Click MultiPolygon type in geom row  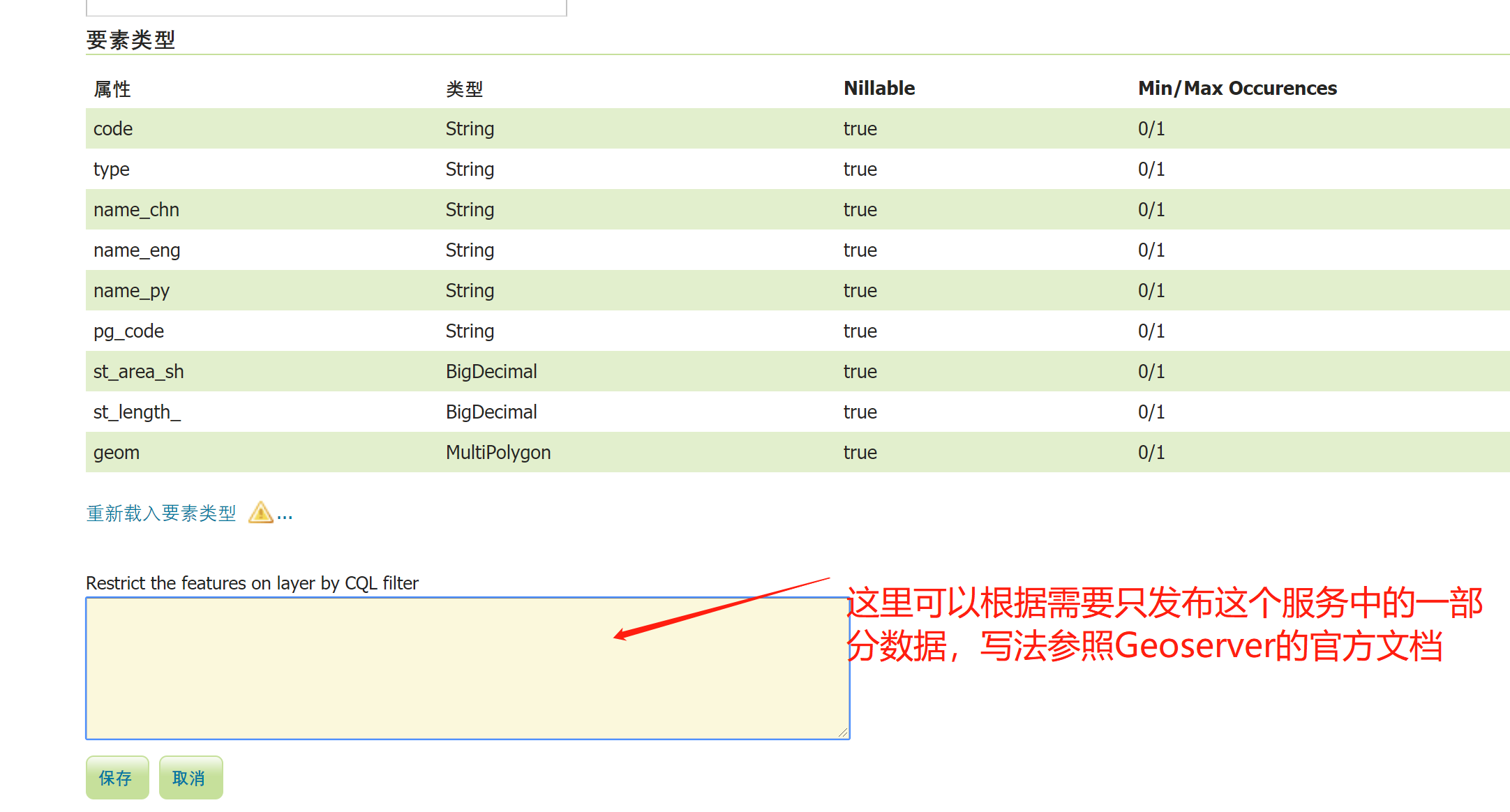498,453
